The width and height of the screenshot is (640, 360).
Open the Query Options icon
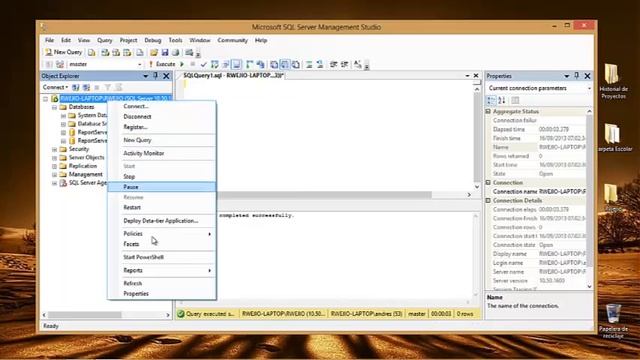(x=225, y=64)
